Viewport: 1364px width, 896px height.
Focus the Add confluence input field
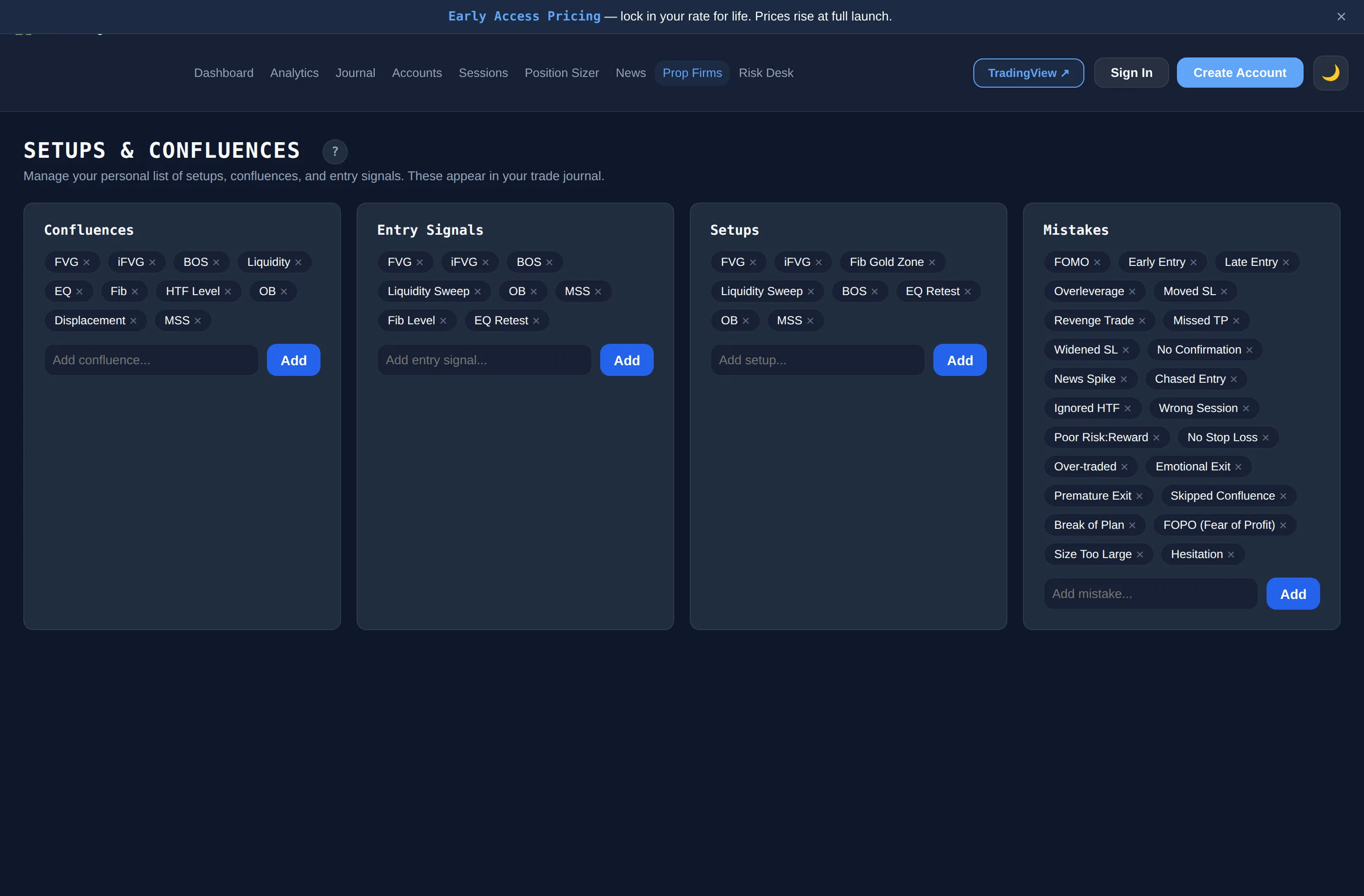(152, 360)
